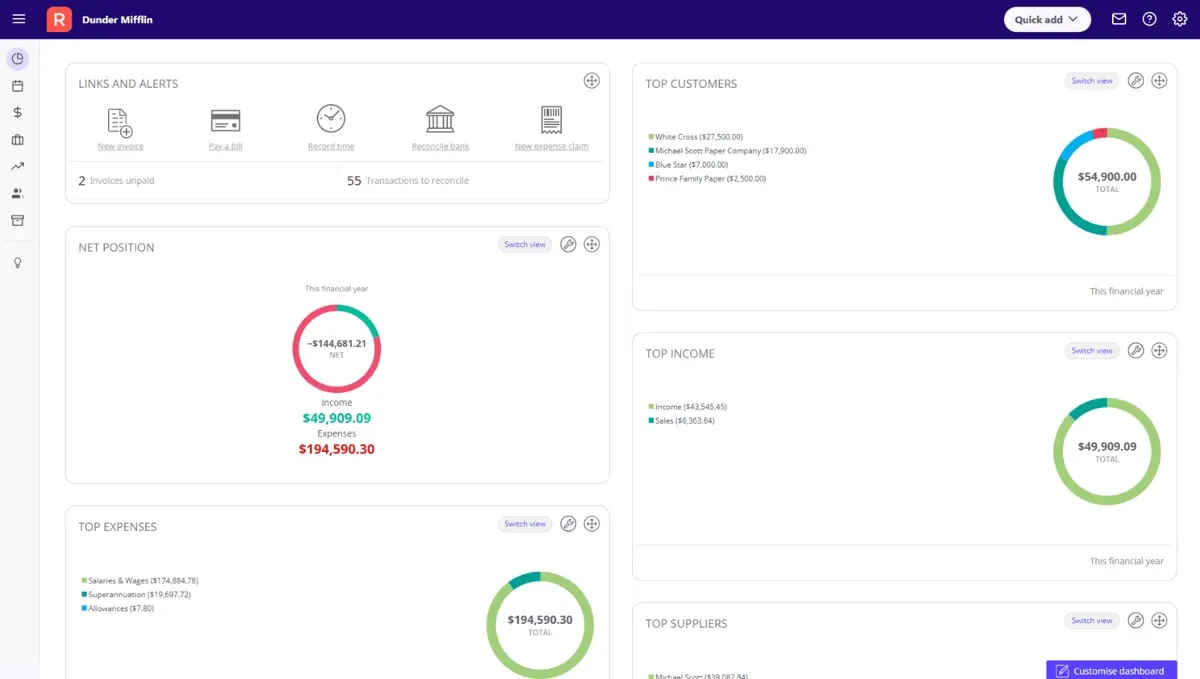1200x679 pixels.
Task: Select the calendar icon in sidebar
Action: 17,86
